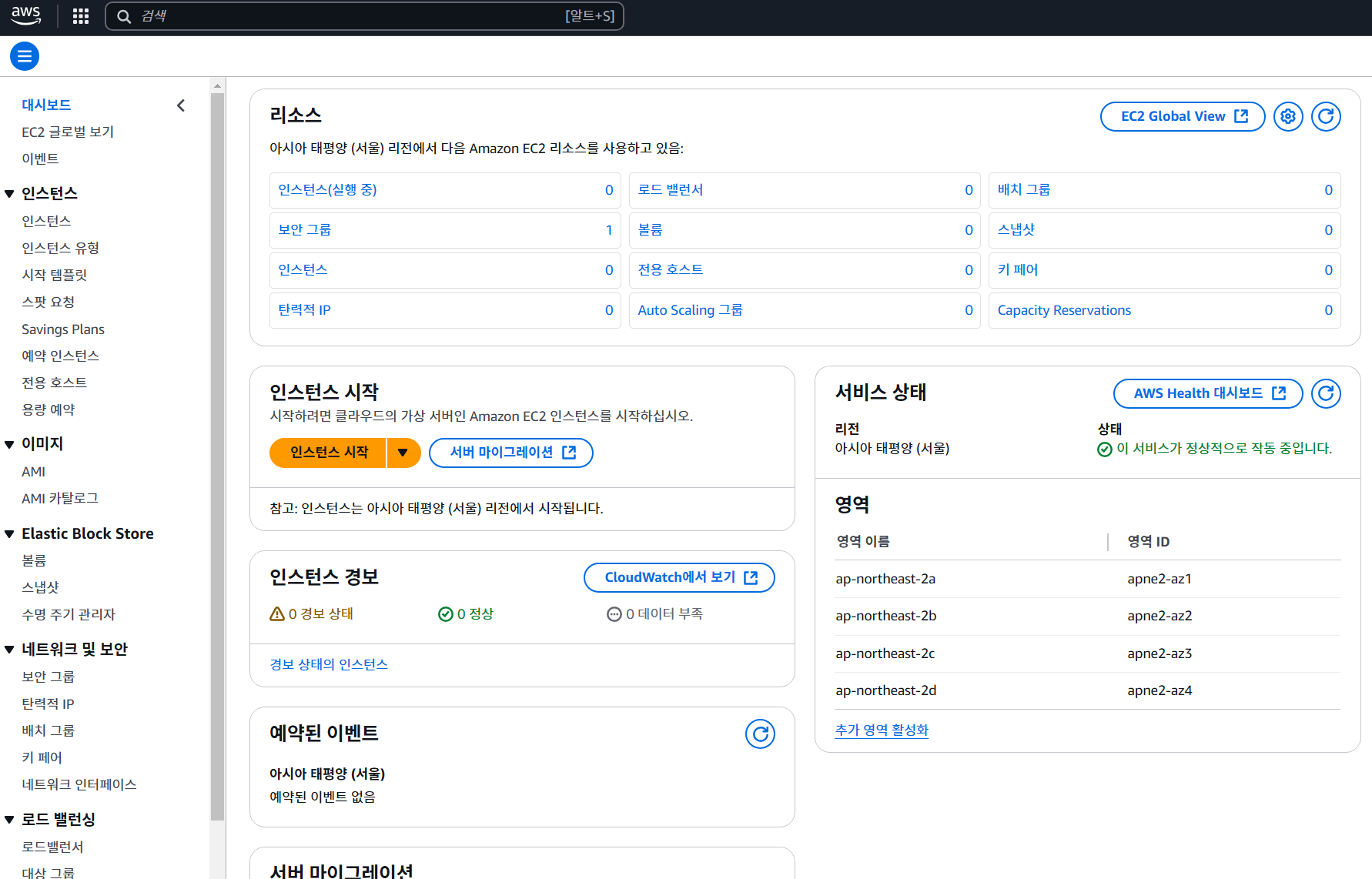Focus the 검색 search field
The height and width of the screenshot is (879, 1372).
coord(364,16)
